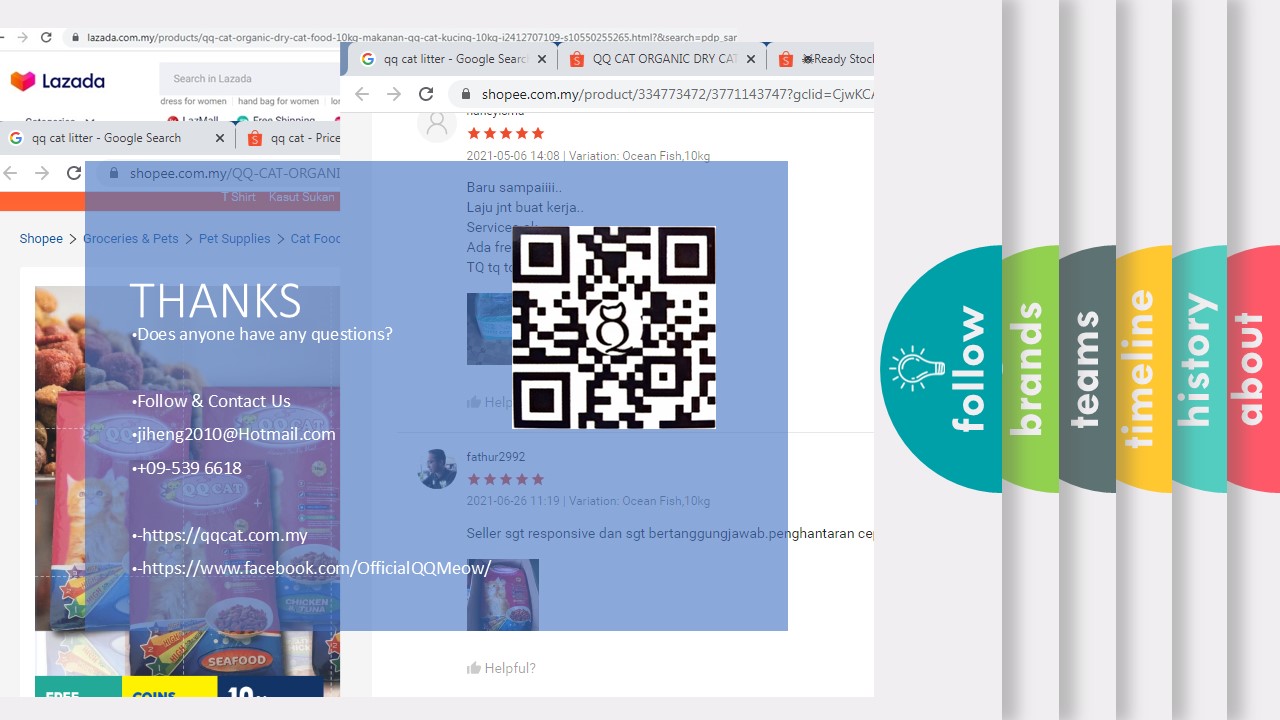This screenshot has width=1280, height=720.
Task: Click '2021-06-26 11:19' review date
Action: point(513,501)
